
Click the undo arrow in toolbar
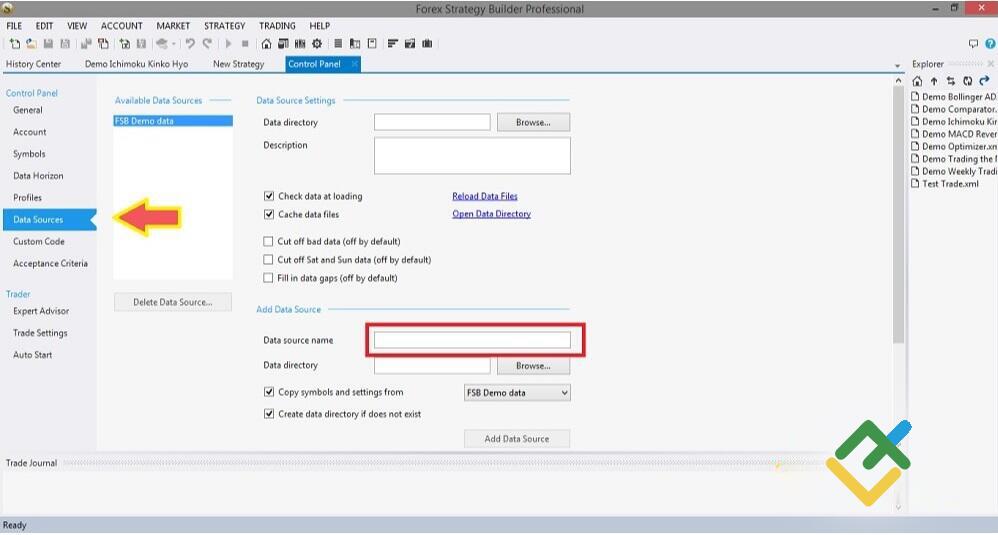tap(190, 44)
